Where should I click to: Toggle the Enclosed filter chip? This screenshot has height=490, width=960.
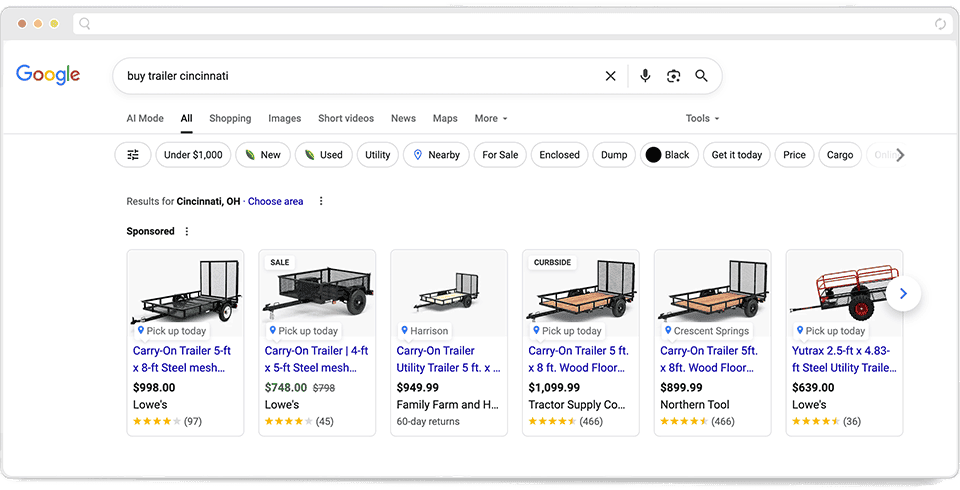[x=560, y=155]
